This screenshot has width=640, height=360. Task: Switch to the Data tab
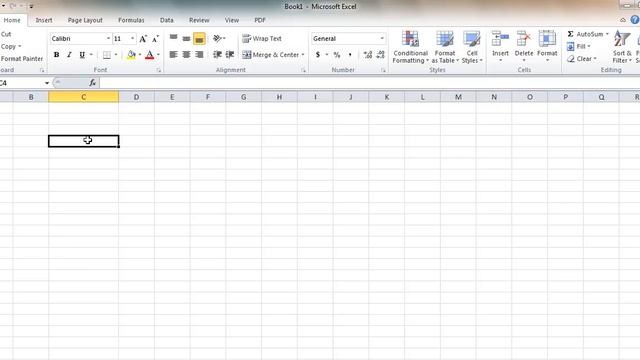pyautogui.click(x=167, y=20)
